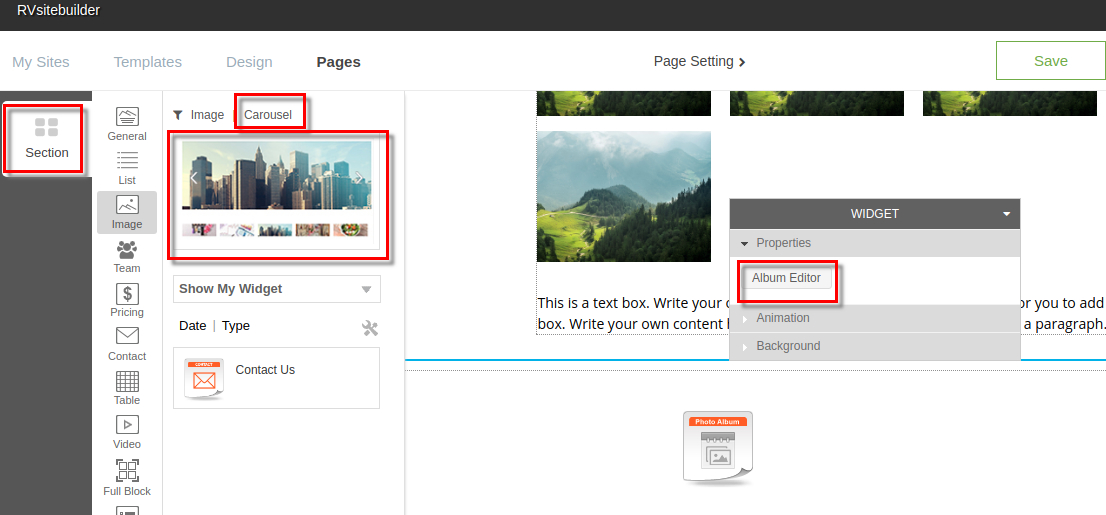Click the Save button
Image resolution: width=1106 pixels, height=515 pixels.
(x=1050, y=61)
